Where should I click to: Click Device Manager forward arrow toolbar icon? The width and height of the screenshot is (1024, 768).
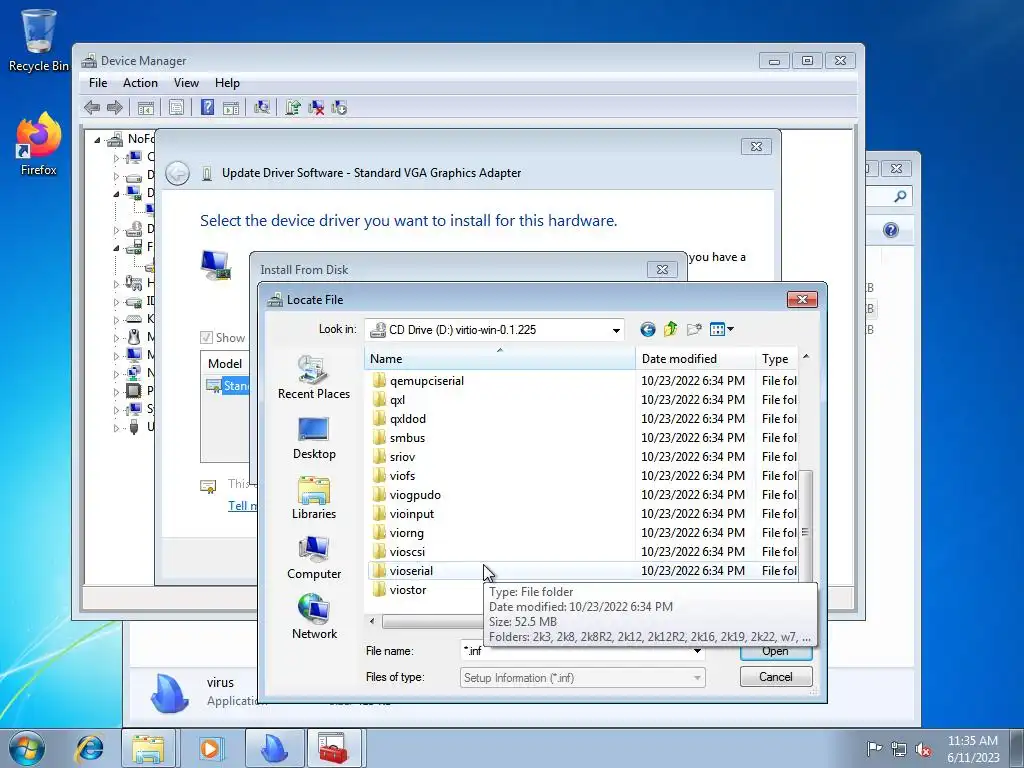115,108
